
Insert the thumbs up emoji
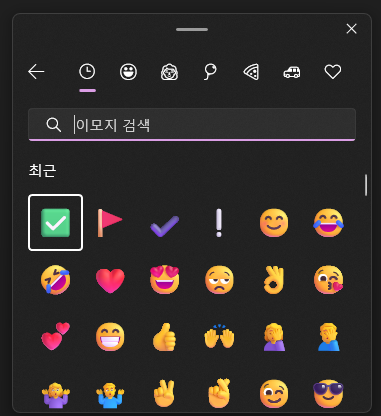[x=164, y=337]
